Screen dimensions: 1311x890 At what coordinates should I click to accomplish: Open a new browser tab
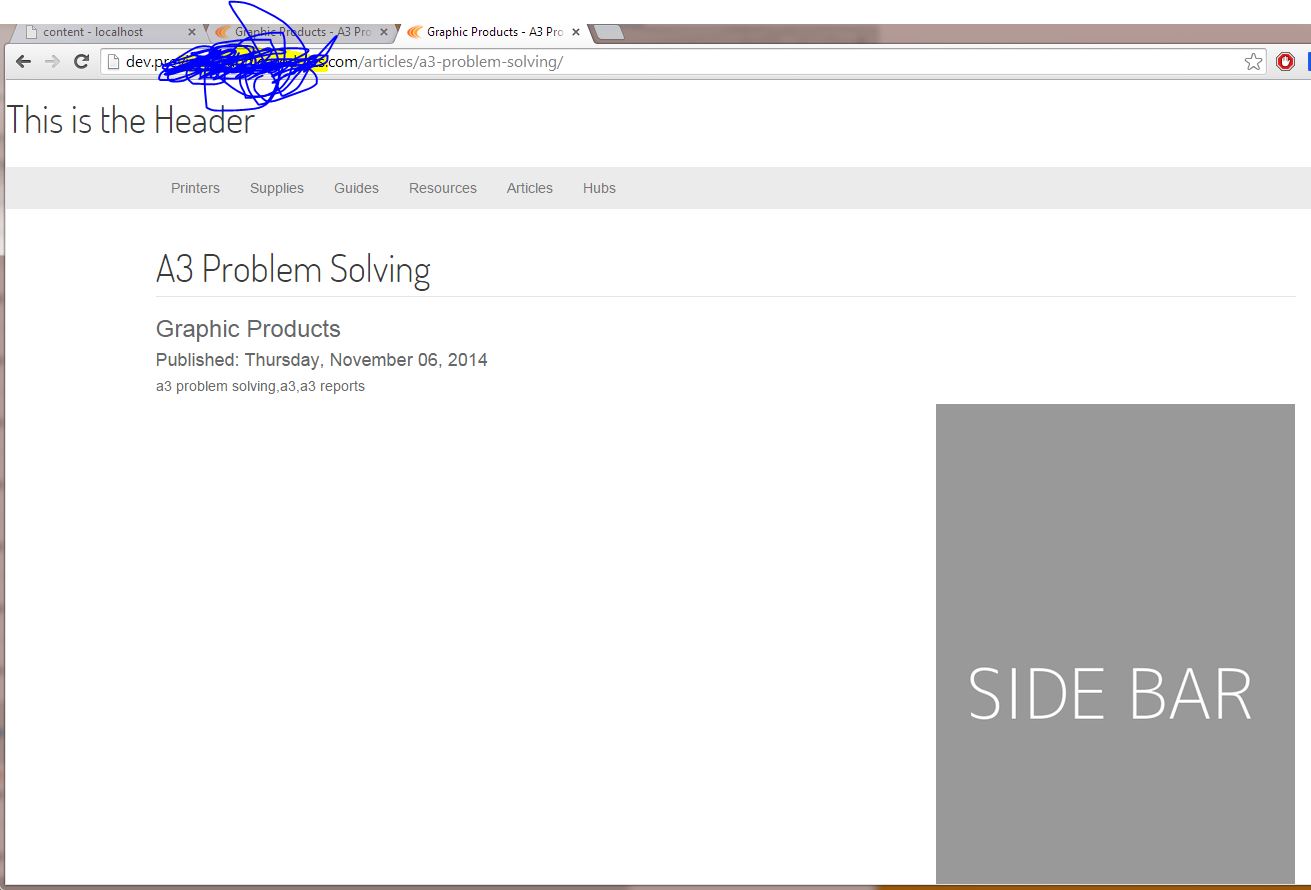609,33
